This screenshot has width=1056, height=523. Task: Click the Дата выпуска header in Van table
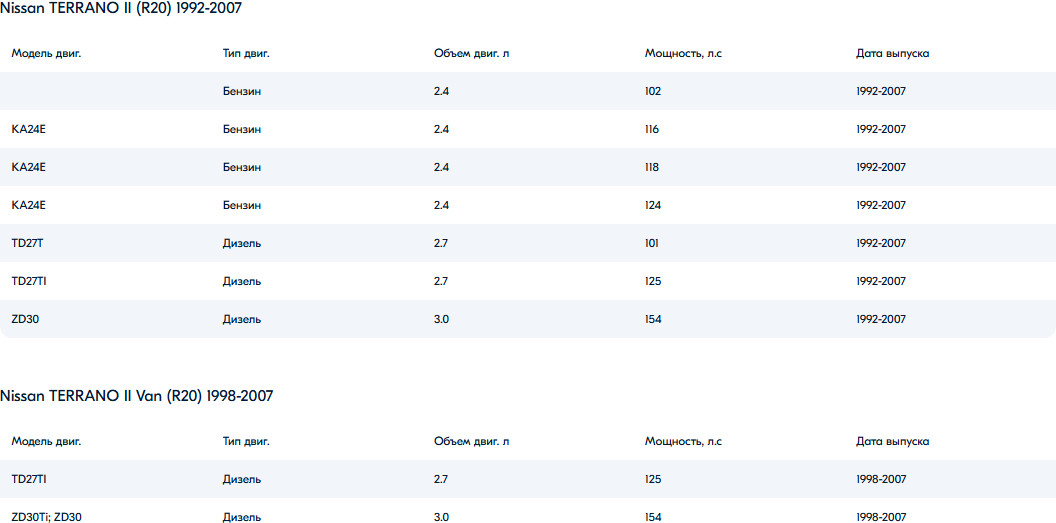tap(893, 441)
